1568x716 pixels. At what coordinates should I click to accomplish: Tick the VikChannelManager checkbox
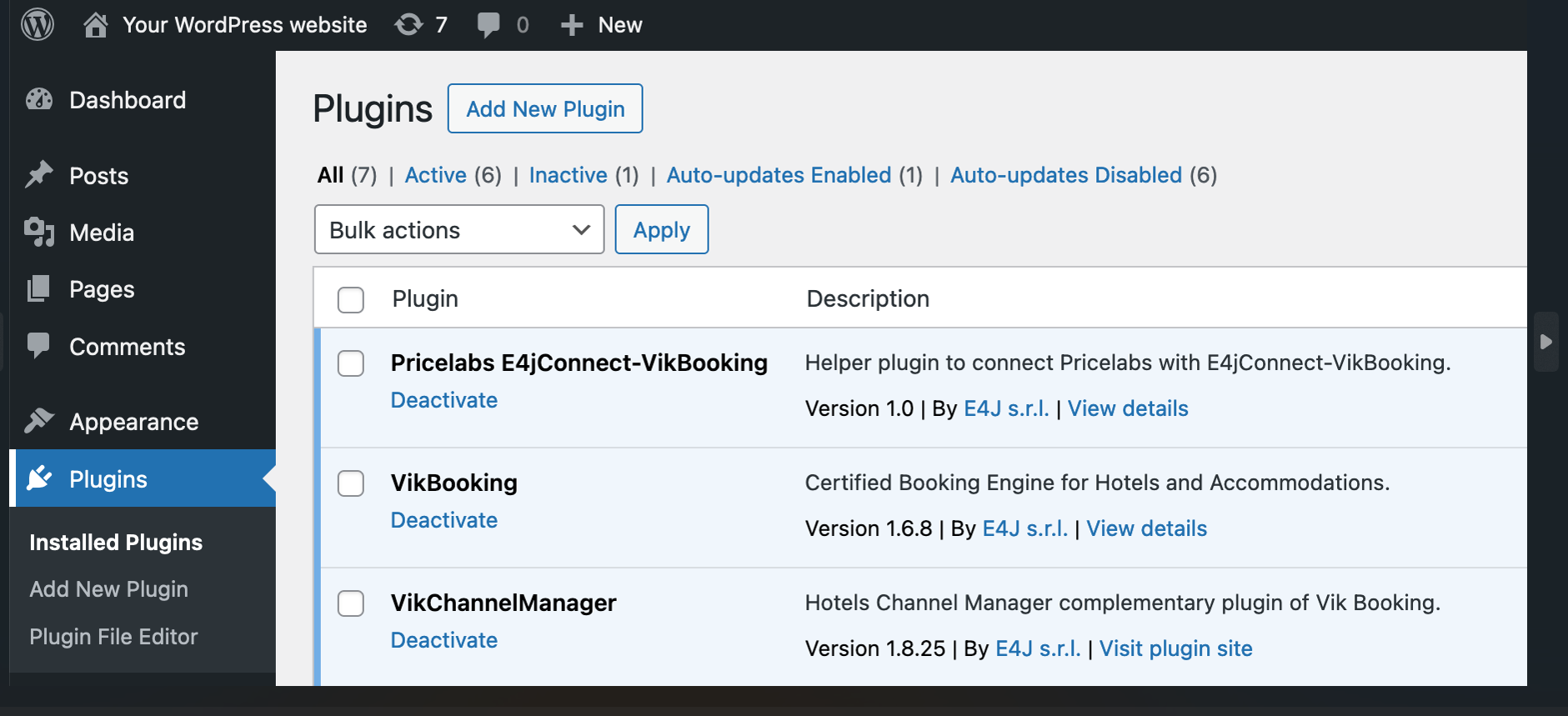(x=351, y=603)
